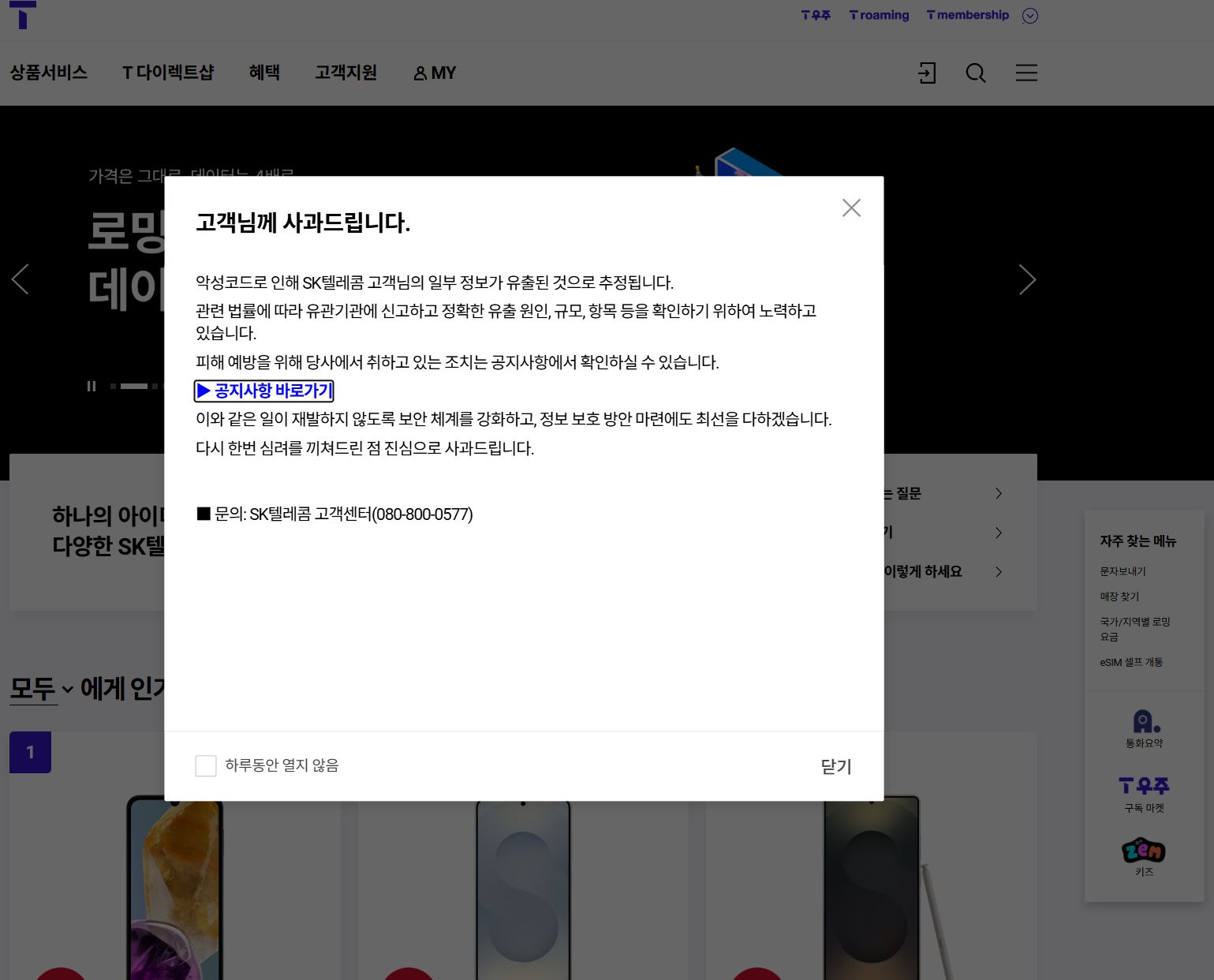This screenshot has height=980, width=1214.
Task: Check 하루동안 열지 않음 checkbox
Action: click(x=206, y=765)
